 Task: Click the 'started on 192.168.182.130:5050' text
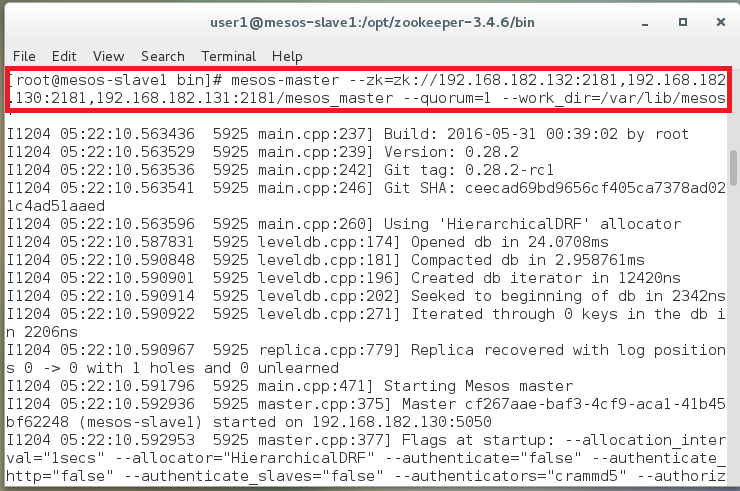352,422
